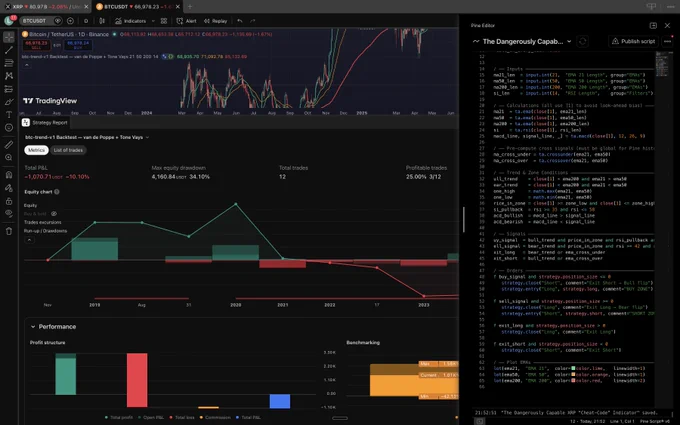Click the blue Total P&L bar

[280, 401]
